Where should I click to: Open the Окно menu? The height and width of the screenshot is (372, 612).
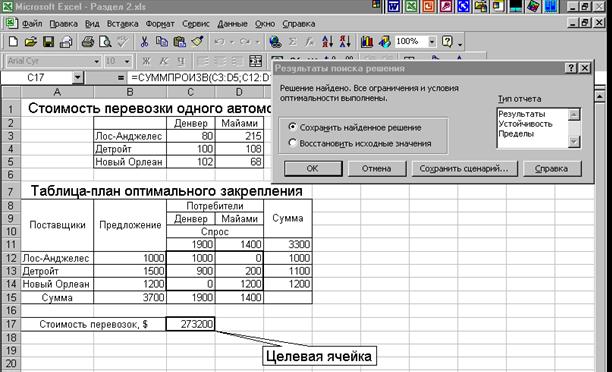tap(265, 24)
